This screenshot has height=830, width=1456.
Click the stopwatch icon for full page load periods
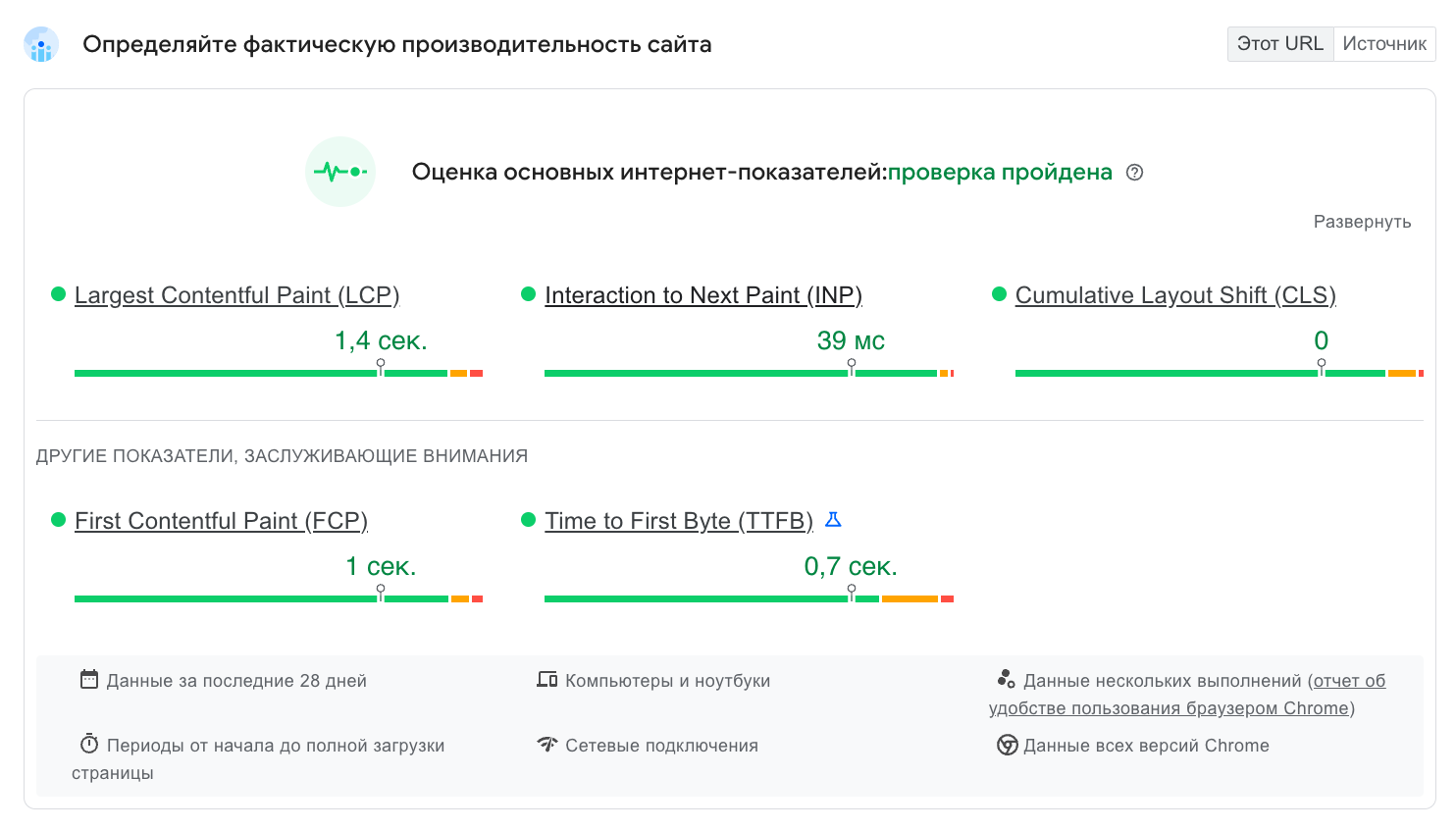89,745
